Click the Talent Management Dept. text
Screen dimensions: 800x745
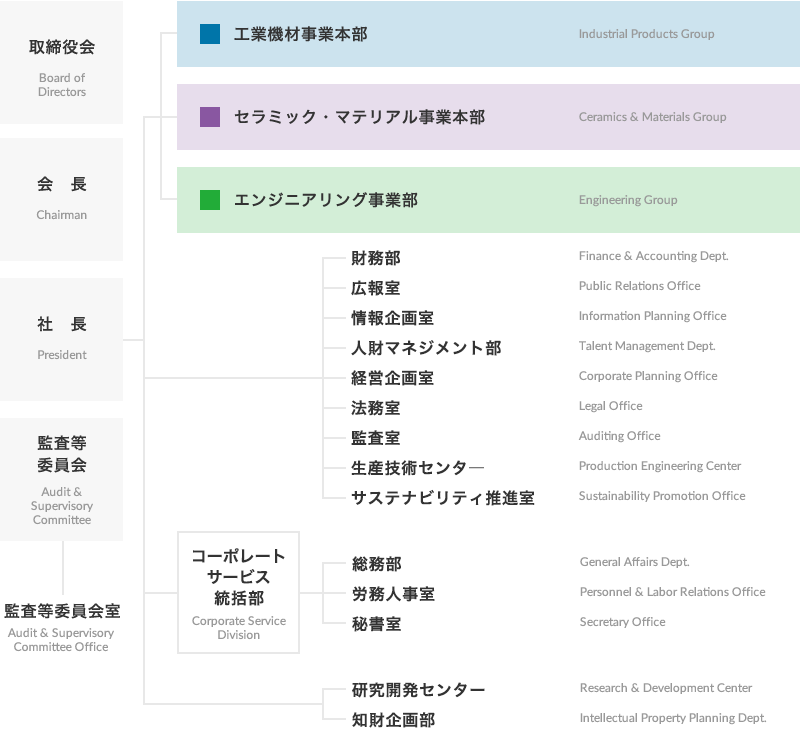[647, 346]
